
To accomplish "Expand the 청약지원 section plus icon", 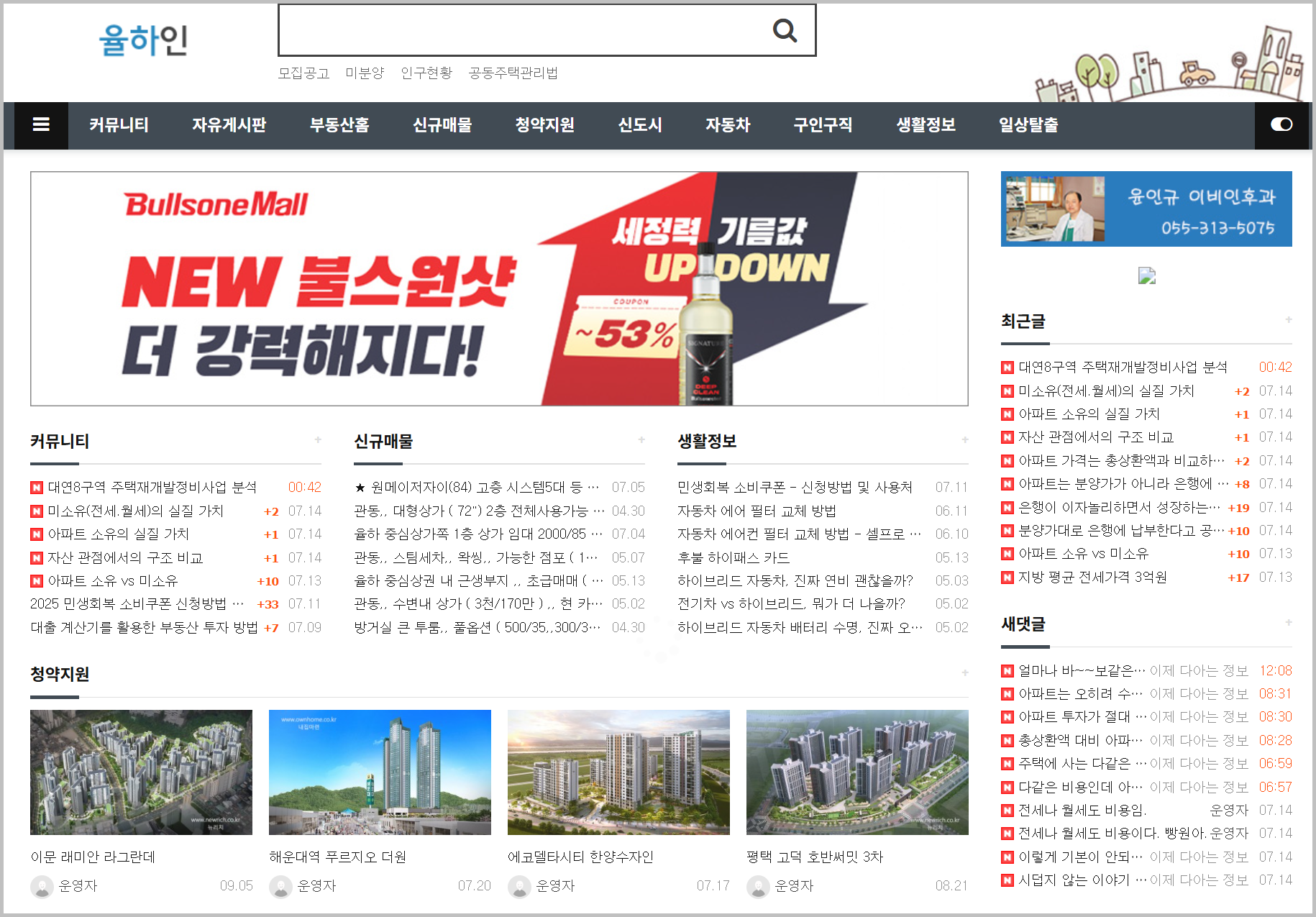I will point(965,672).
